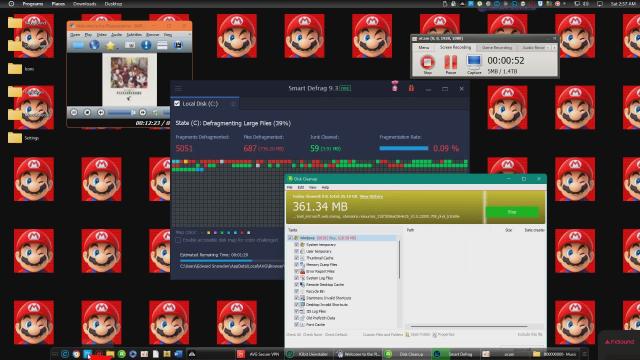Toggle the User temporary checkbox
This screenshot has width=640, height=360.
tap(297, 251)
